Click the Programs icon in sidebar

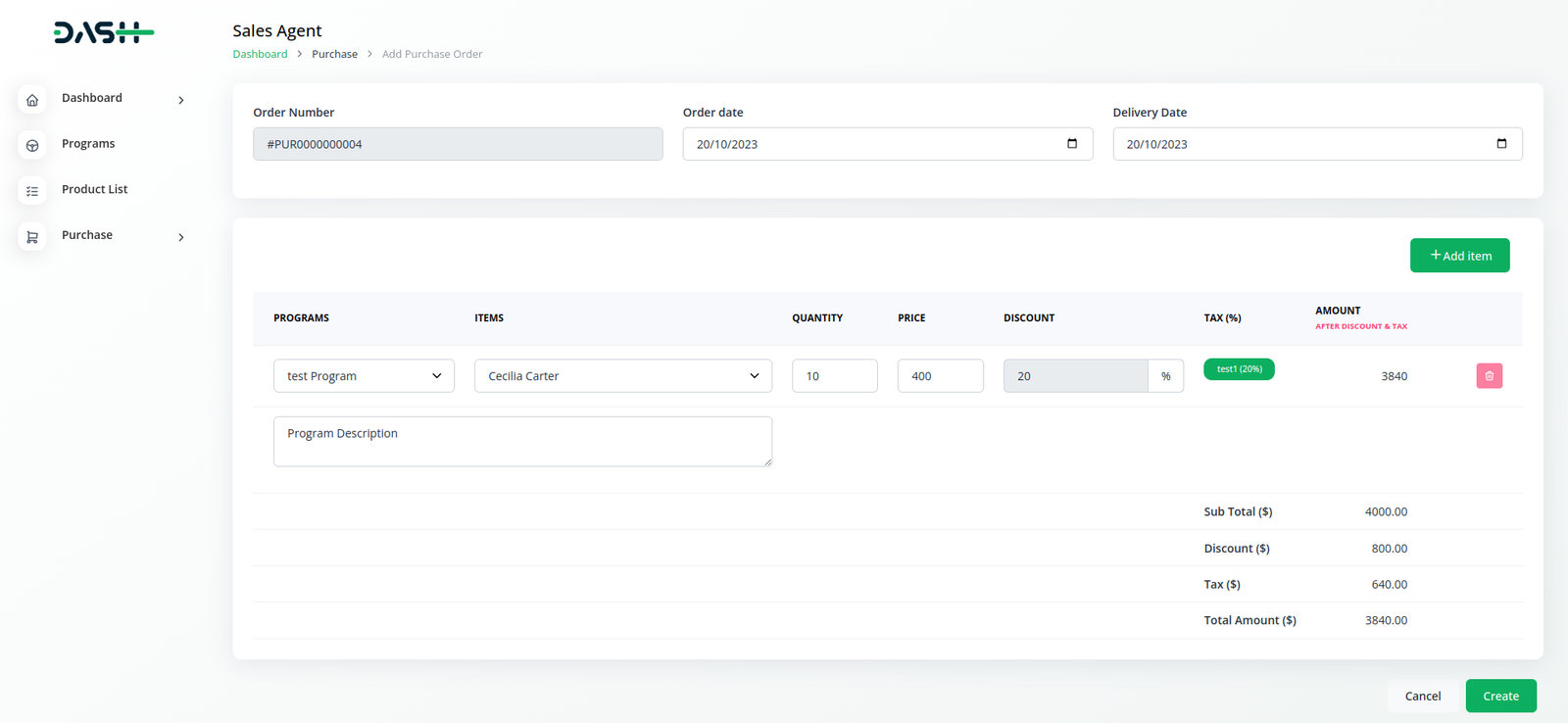point(32,146)
